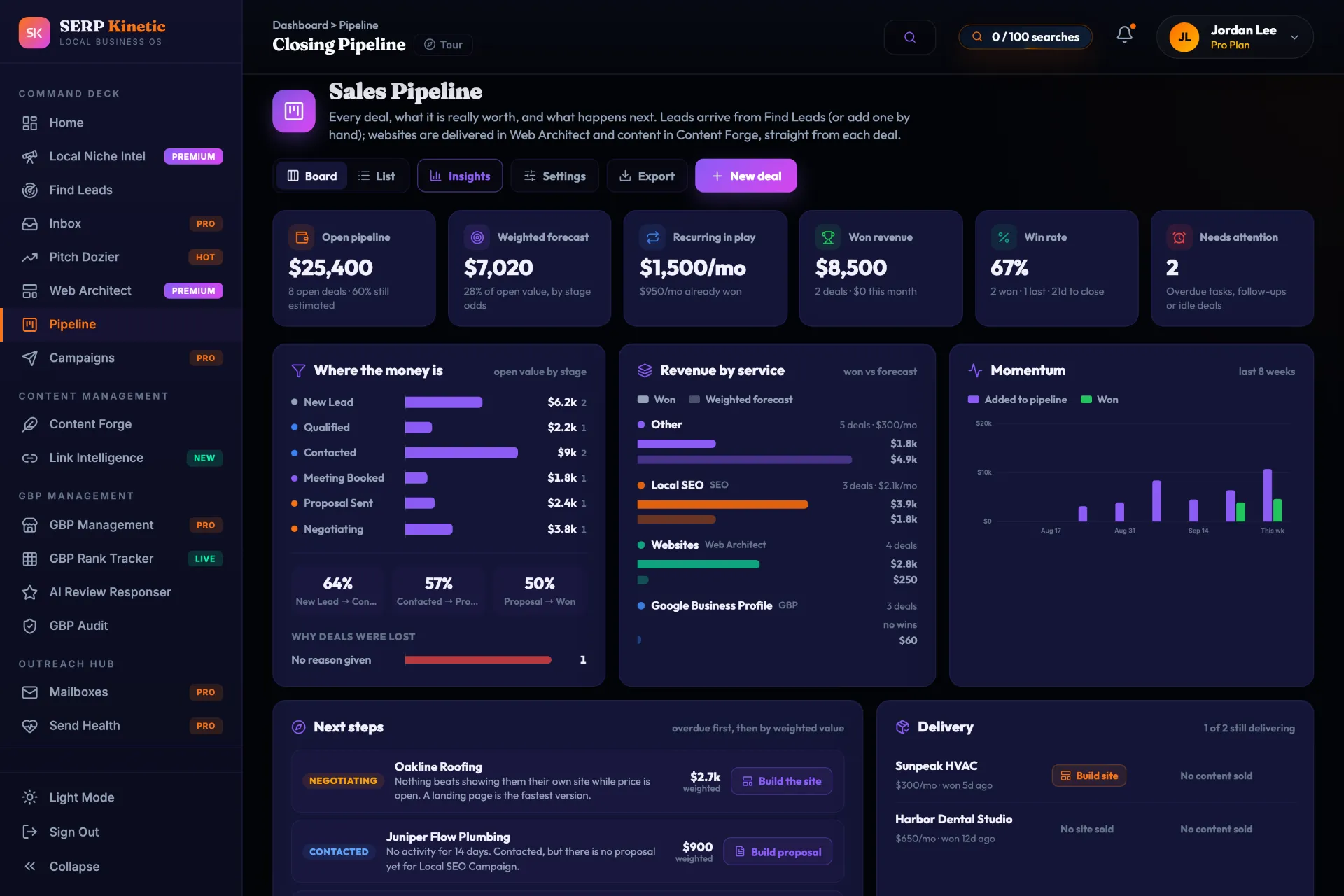
Task: Click the Home grid icon in sidebar
Action: [x=29, y=123]
